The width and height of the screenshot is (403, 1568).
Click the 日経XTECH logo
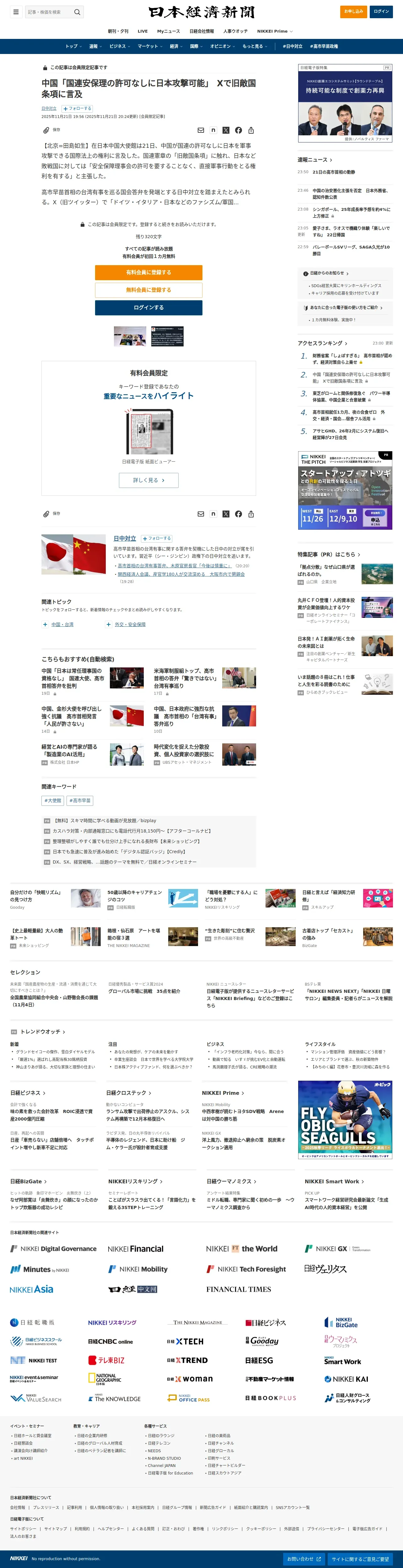point(185,1341)
